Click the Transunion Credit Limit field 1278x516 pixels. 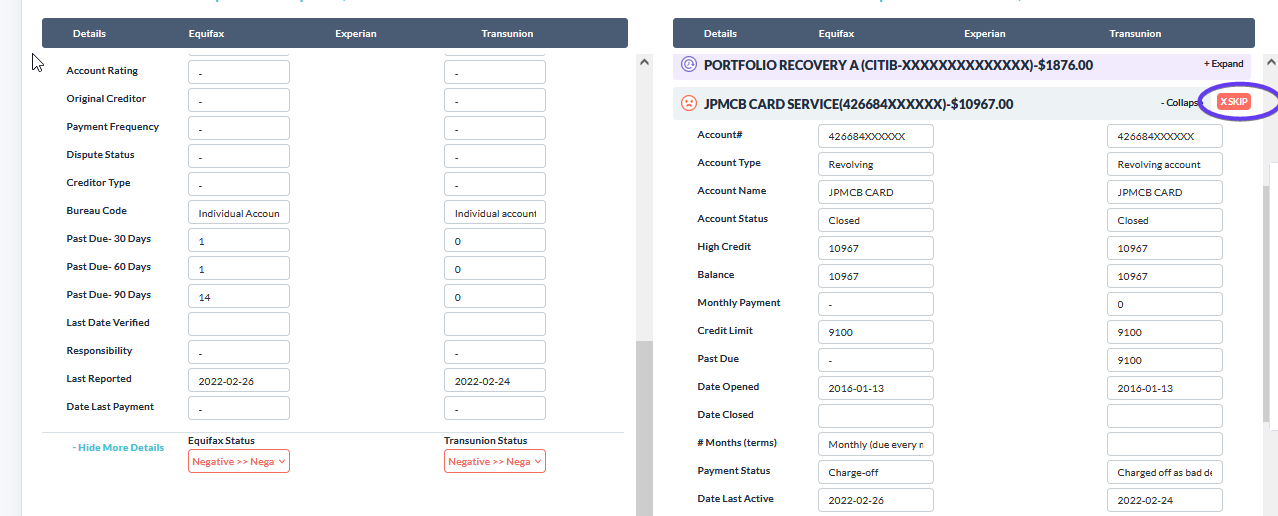[x=1164, y=332]
